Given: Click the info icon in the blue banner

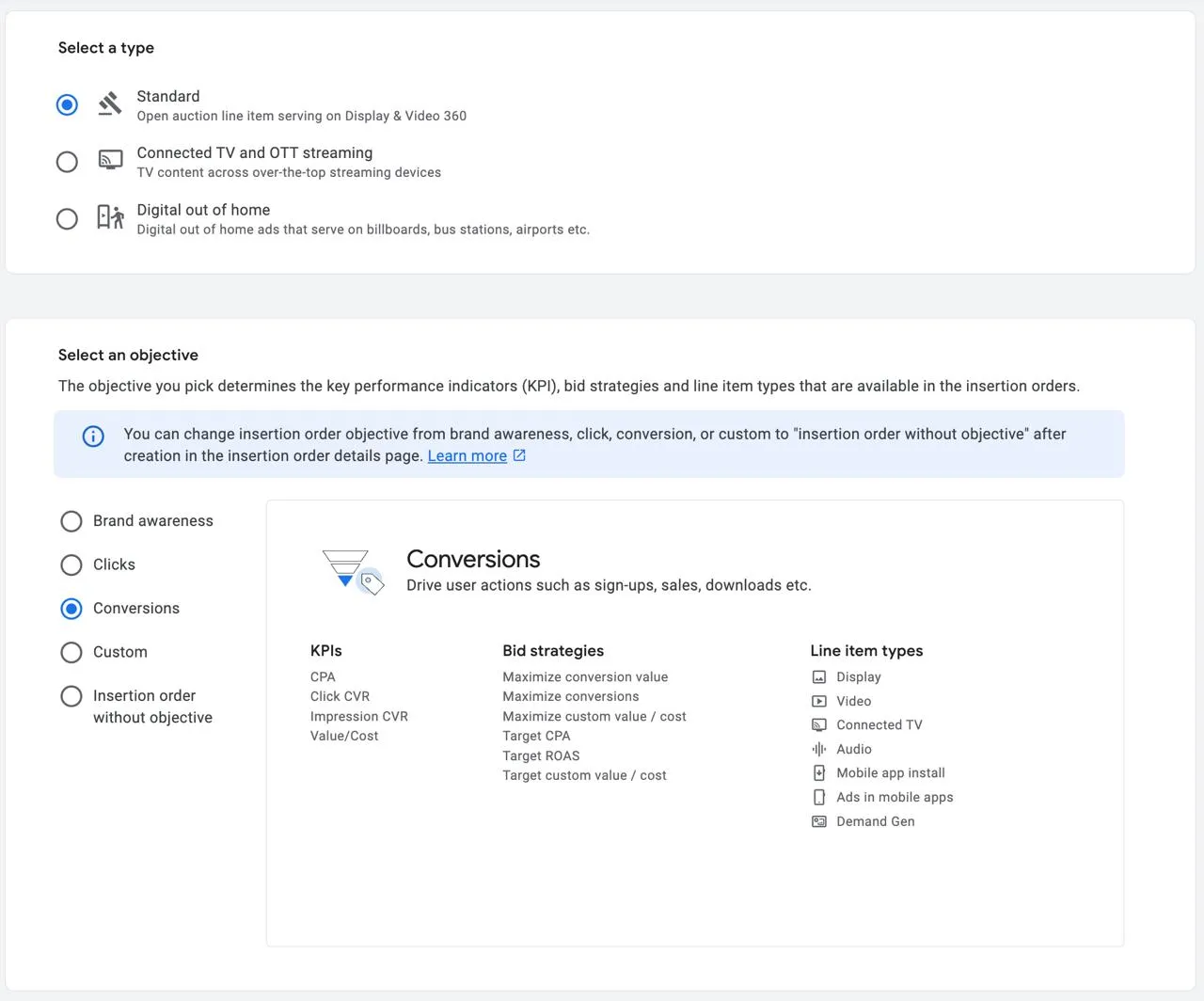Looking at the screenshot, I should pos(93,436).
